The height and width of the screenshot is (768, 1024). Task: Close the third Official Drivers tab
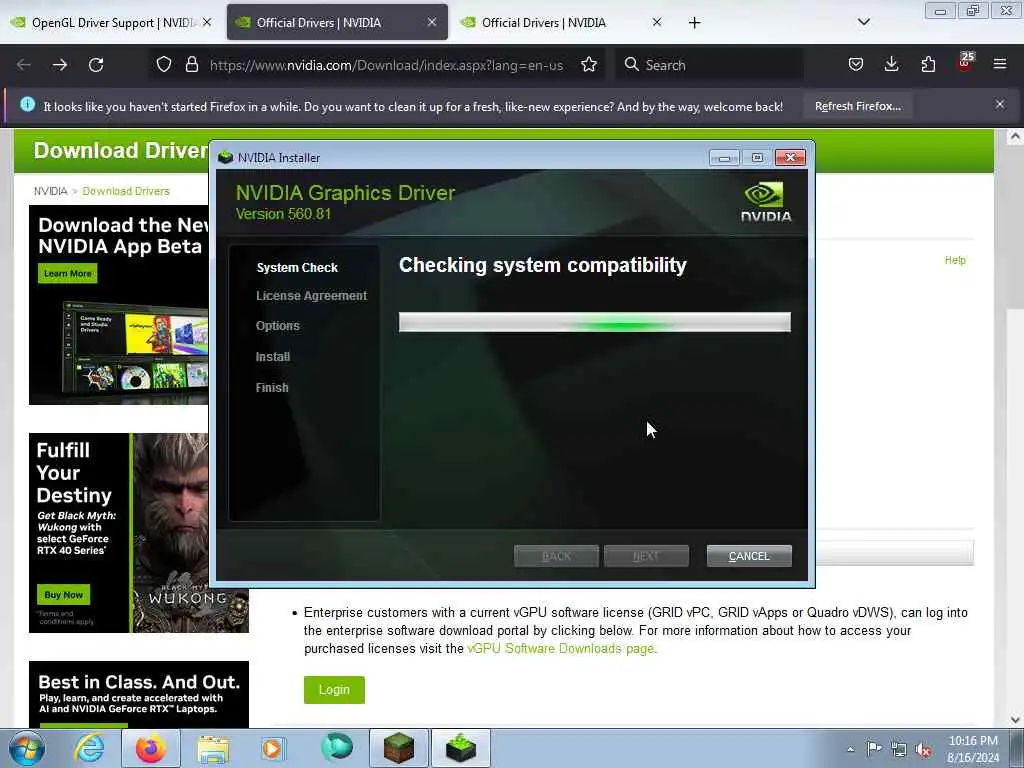tap(657, 22)
